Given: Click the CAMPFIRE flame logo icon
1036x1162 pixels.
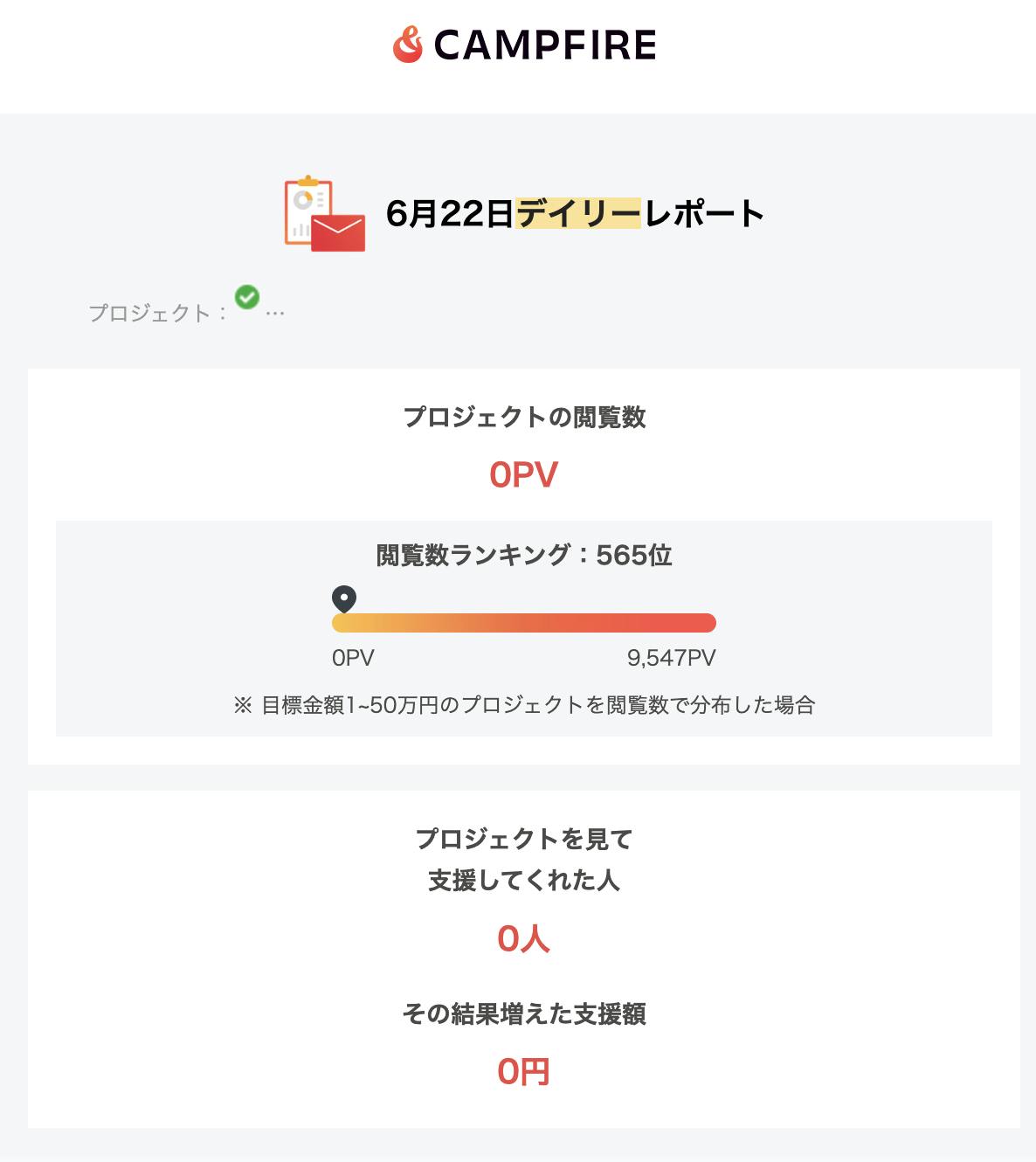Looking at the screenshot, I should [x=407, y=45].
